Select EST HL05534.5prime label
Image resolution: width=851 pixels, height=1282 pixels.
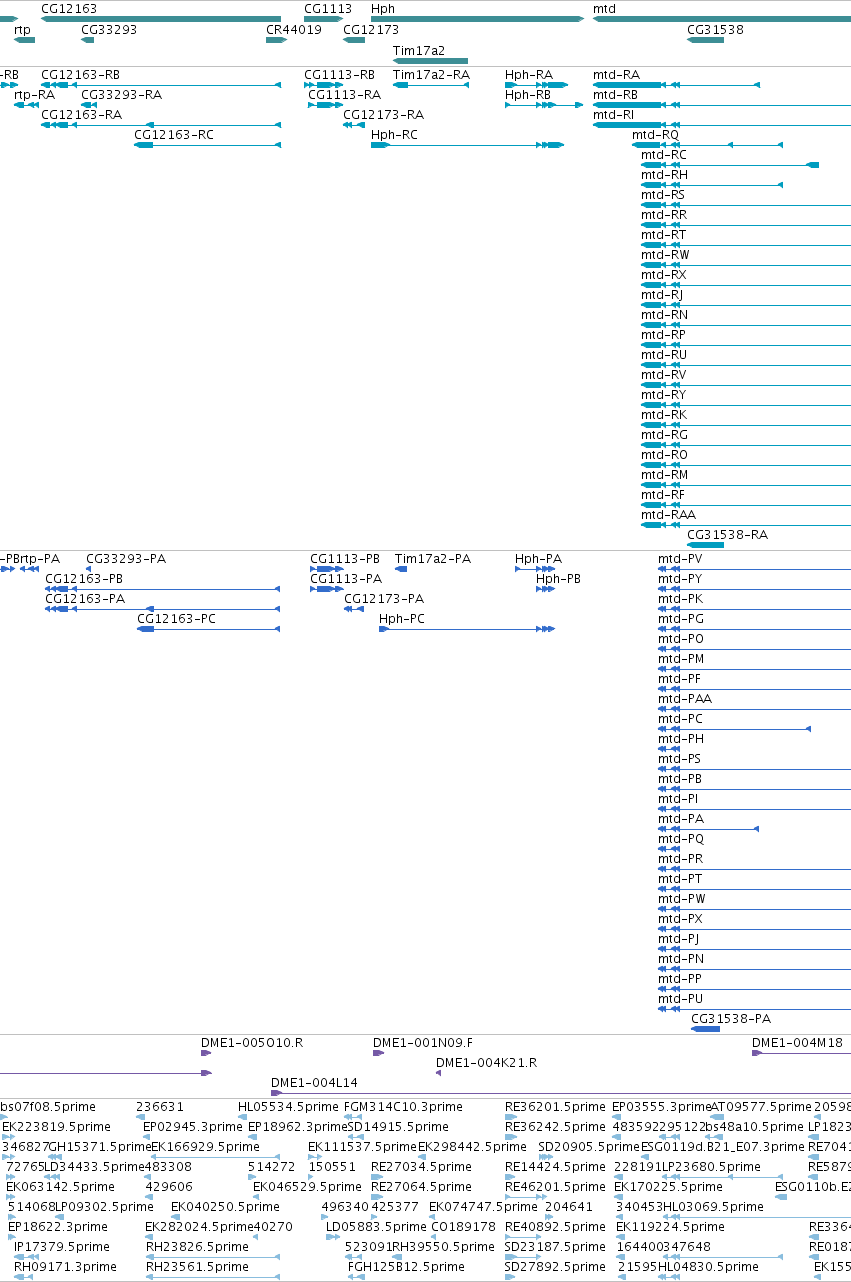click(x=289, y=1107)
